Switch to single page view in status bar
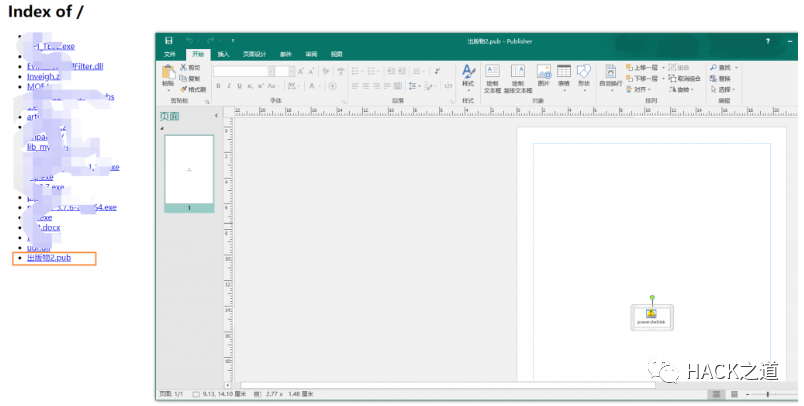The width and height of the screenshot is (804, 406). click(717, 394)
